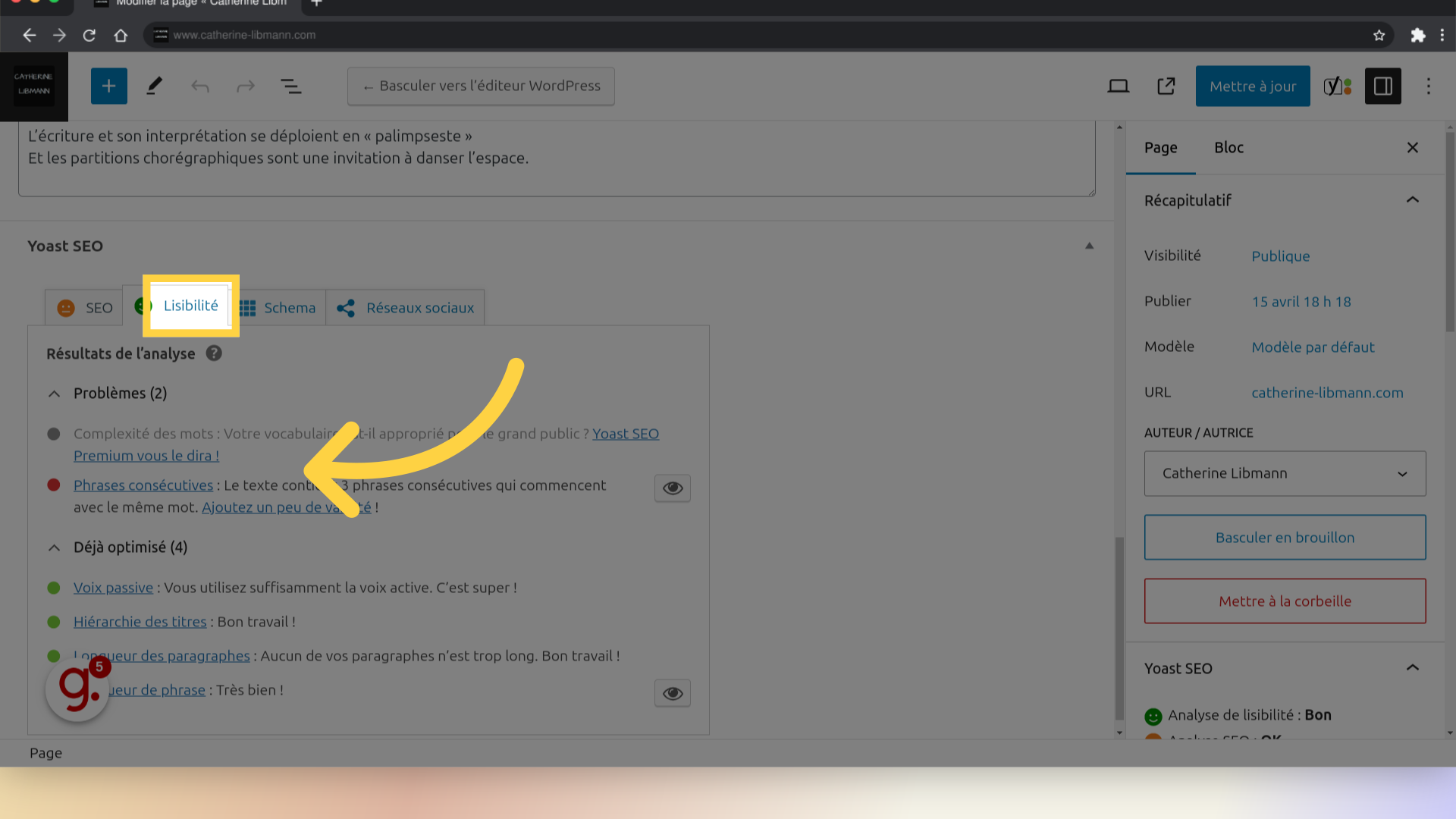
Task: Click the Yoast SEO toolbar icon
Action: pyautogui.click(x=1338, y=86)
